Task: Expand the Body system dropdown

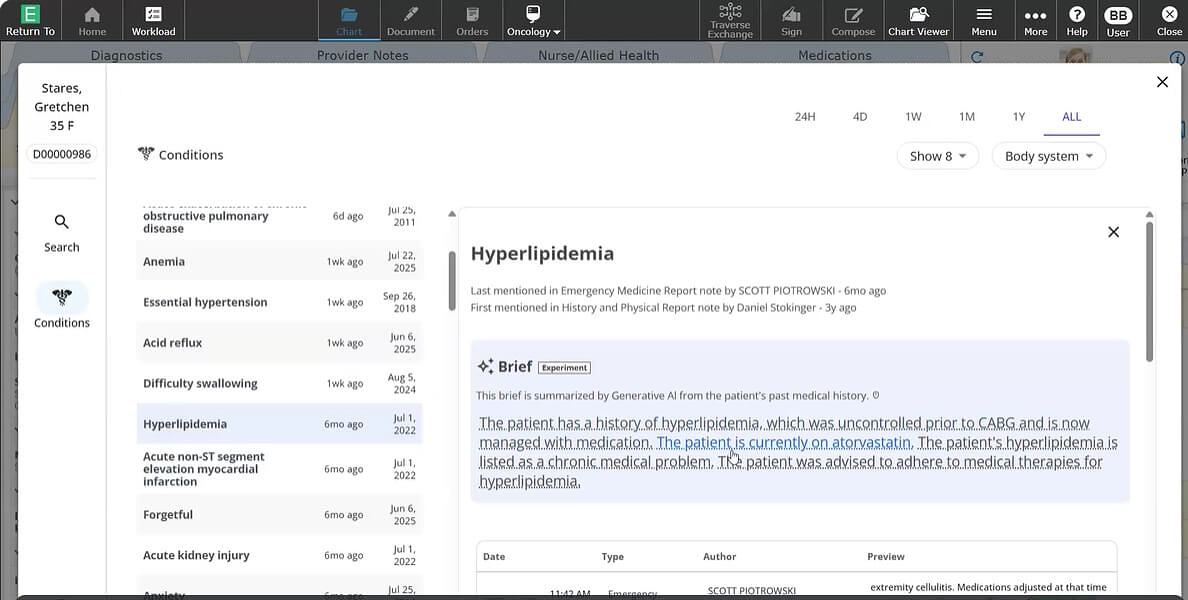Action: tap(1048, 155)
